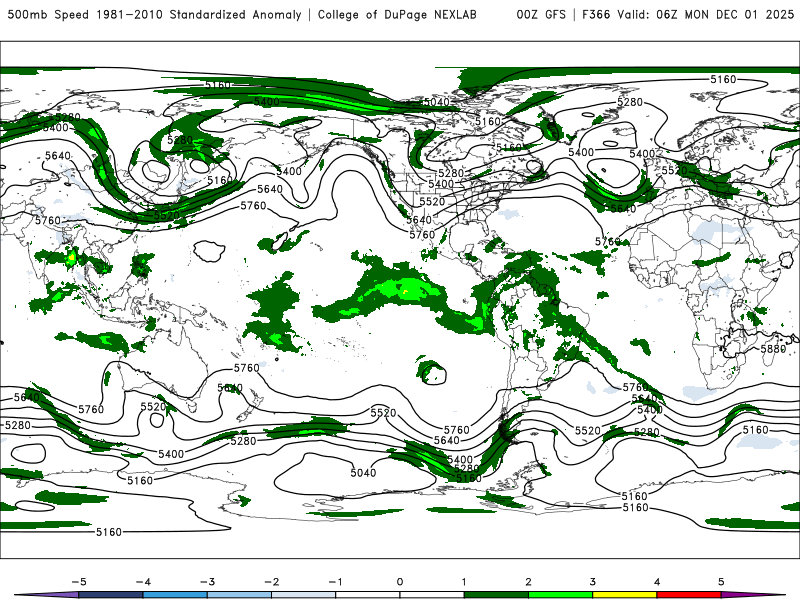Screen dimensions: 800x600
Task: Click the blue -4 to -3 colorbar segment
Action: click(x=175, y=595)
